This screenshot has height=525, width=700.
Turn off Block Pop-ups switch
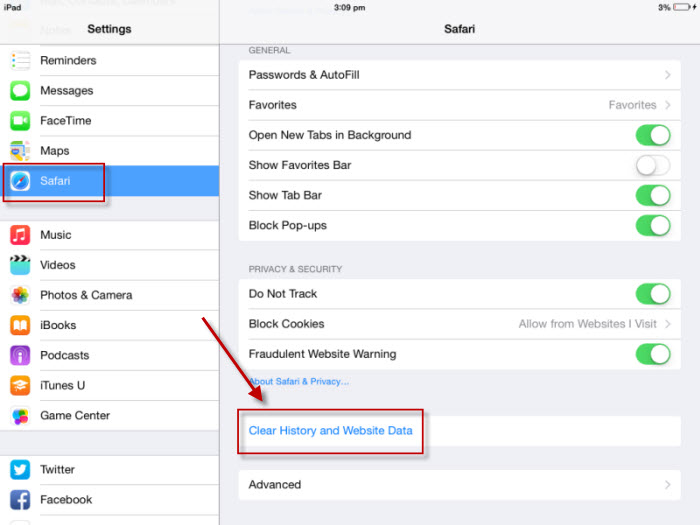(653, 225)
